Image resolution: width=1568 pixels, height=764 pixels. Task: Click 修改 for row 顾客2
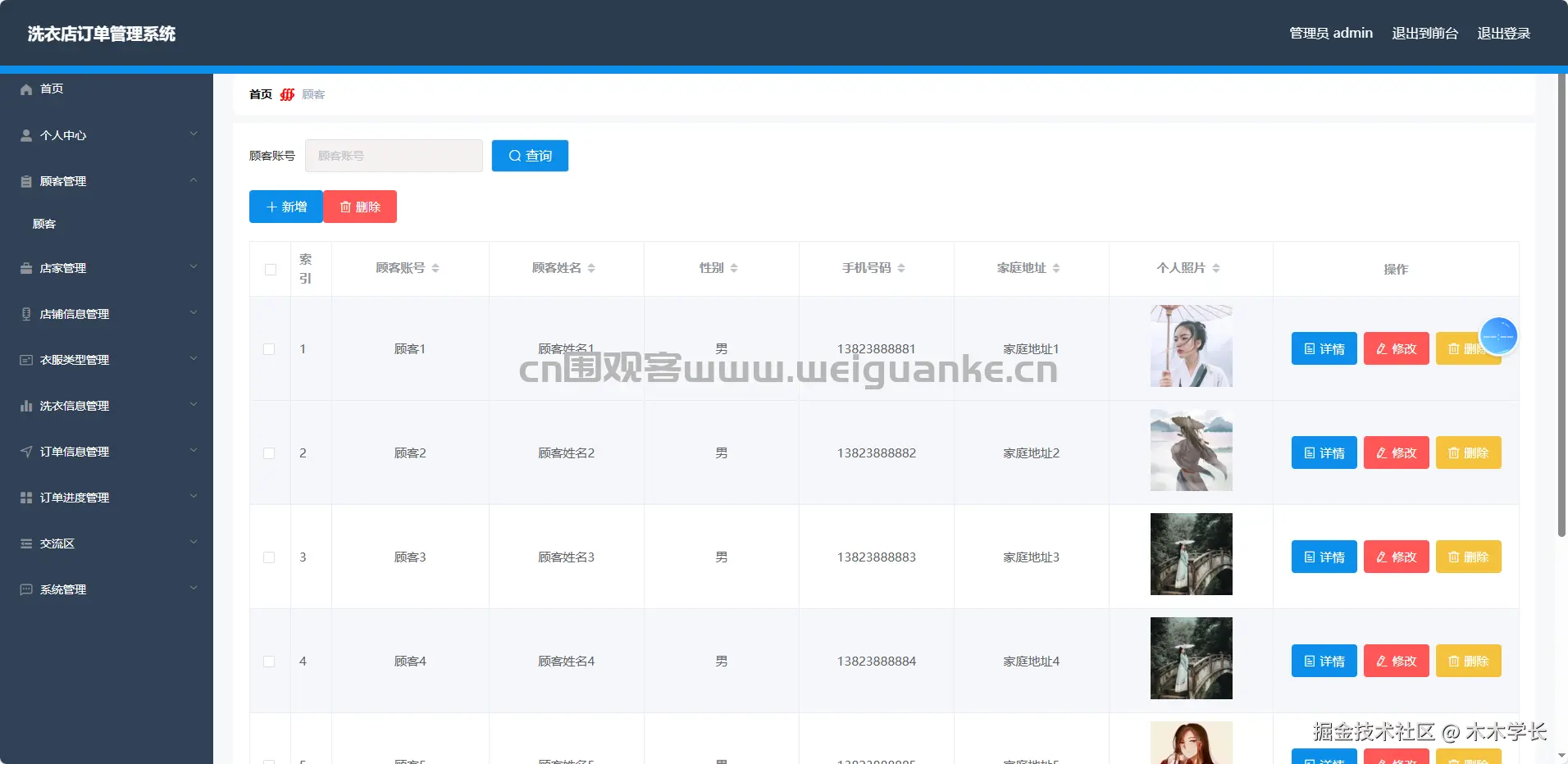[x=1397, y=452]
